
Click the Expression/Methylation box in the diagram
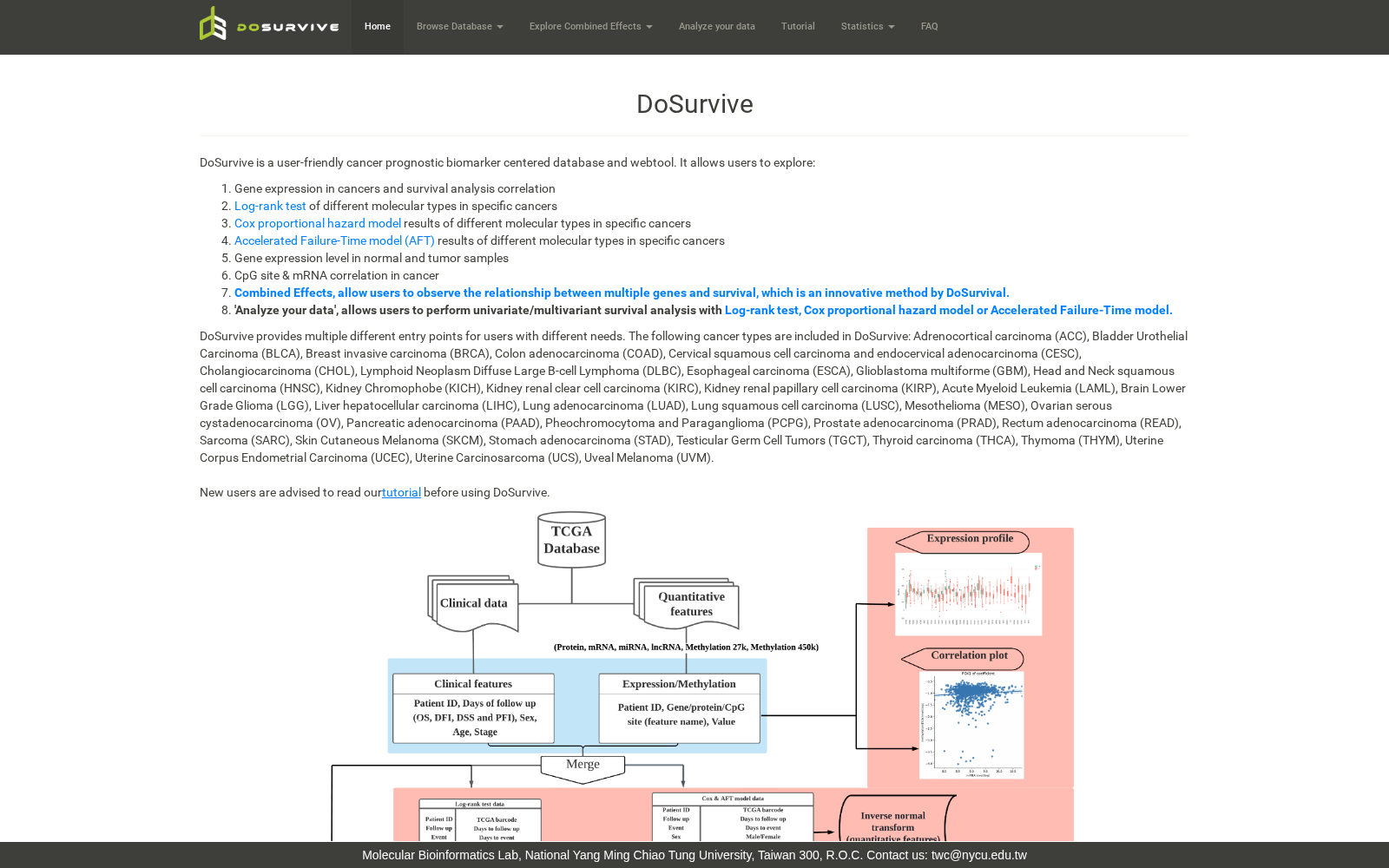[680, 708]
